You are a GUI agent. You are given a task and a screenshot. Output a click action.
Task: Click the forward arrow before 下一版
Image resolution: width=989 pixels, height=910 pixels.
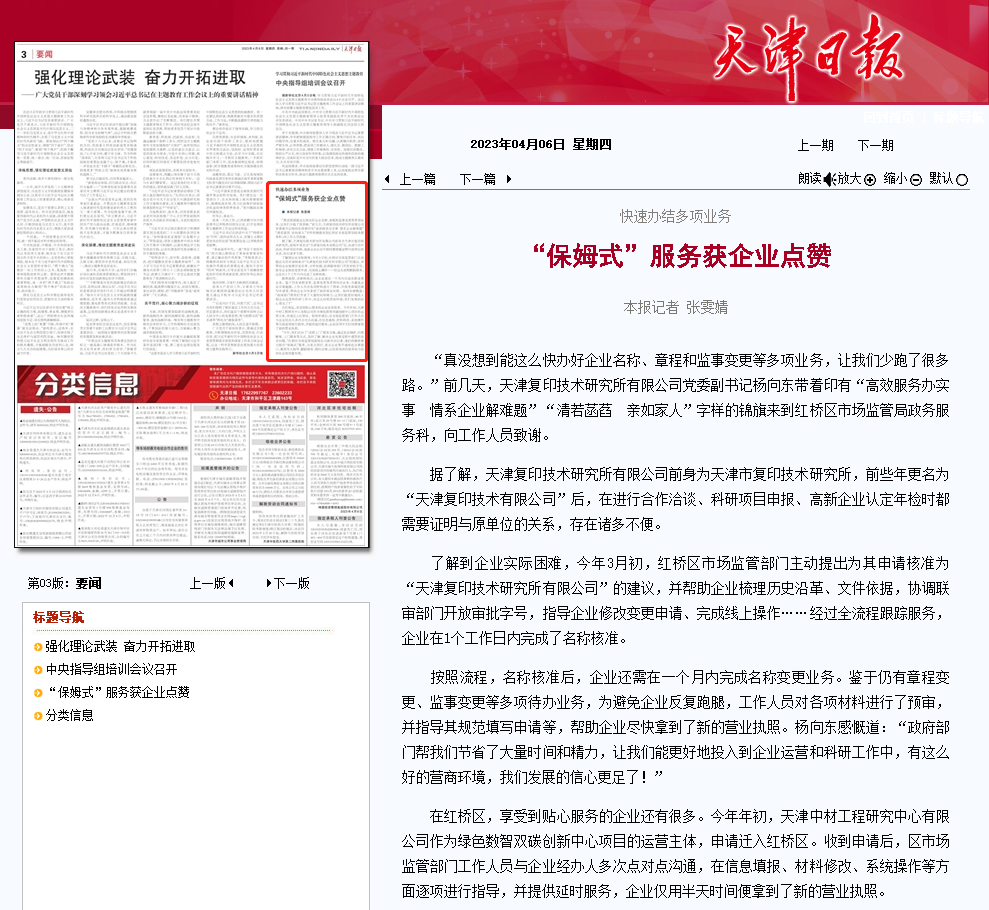click(x=268, y=583)
